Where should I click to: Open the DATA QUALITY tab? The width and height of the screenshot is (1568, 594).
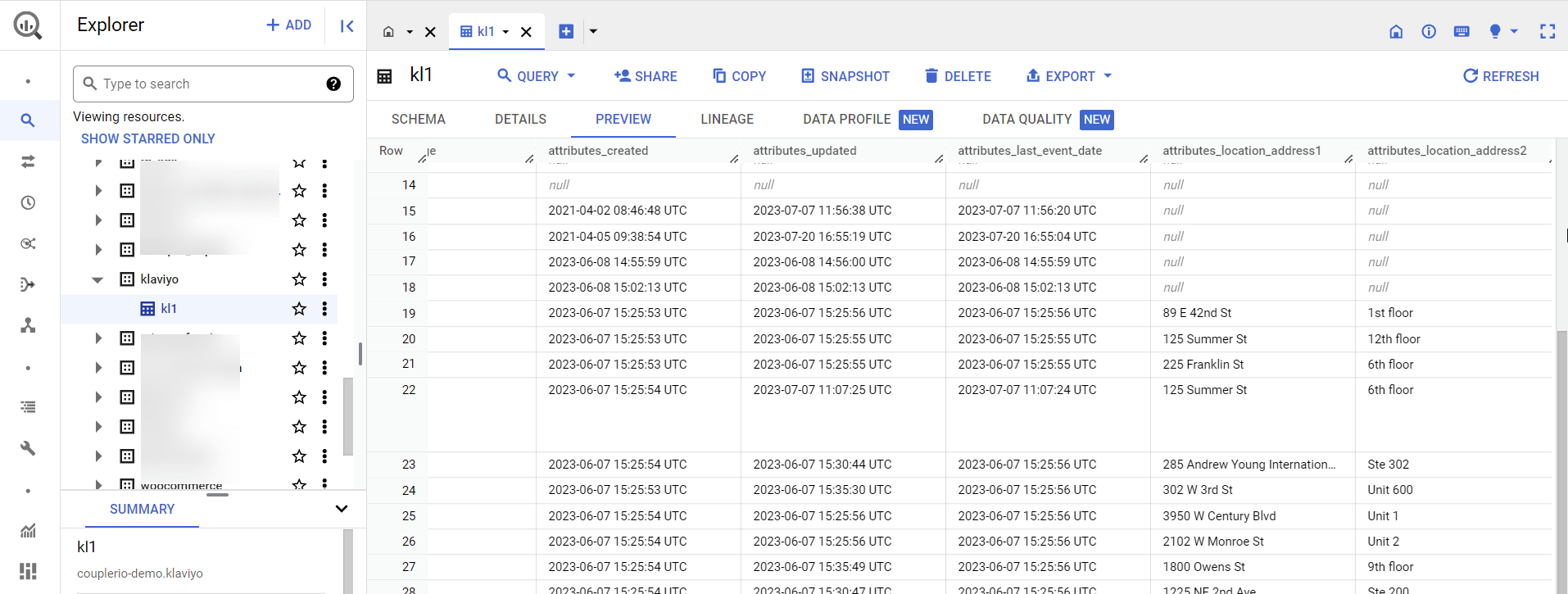(1048, 120)
